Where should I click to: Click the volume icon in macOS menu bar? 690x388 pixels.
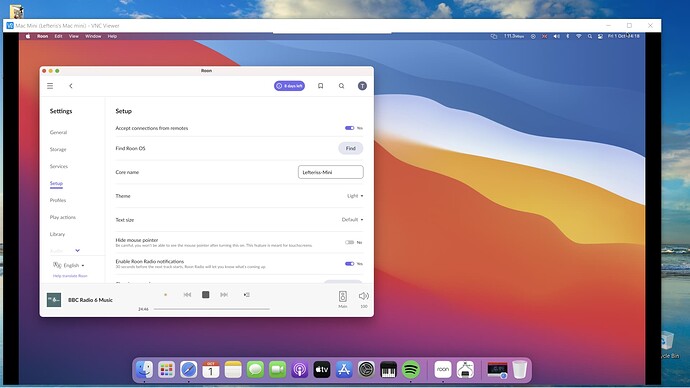(x=557, y=36)
